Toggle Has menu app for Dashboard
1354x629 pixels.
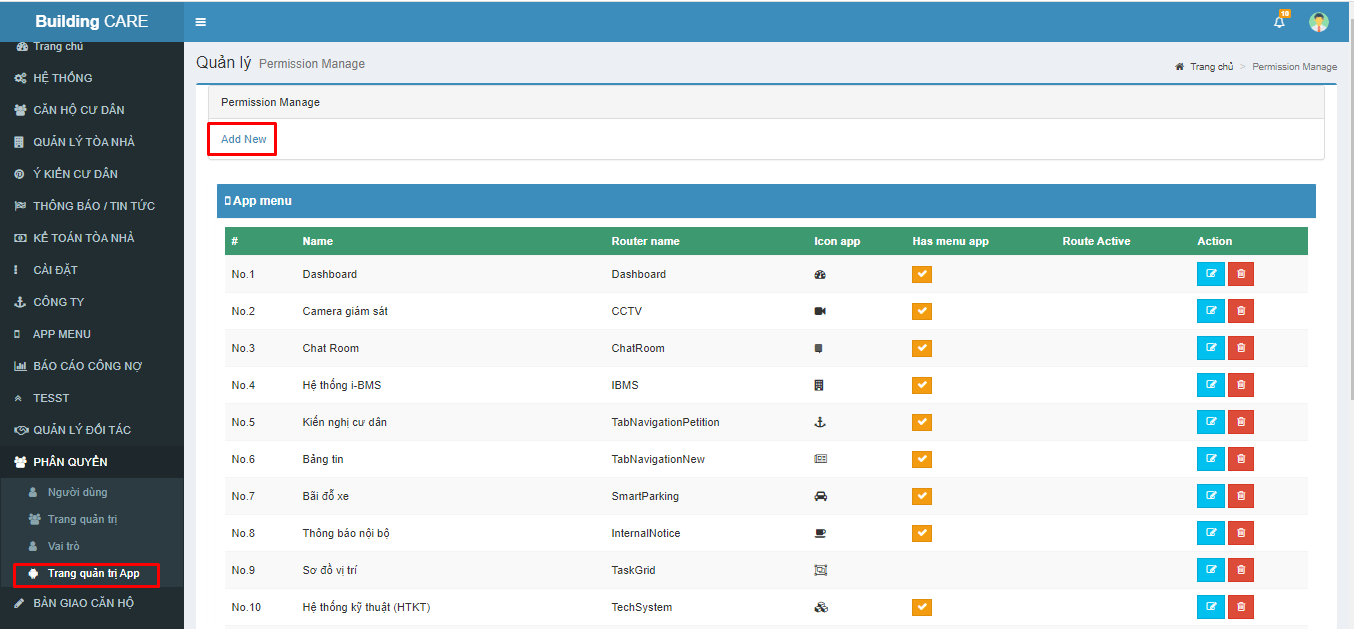click(x=922, y=274)
